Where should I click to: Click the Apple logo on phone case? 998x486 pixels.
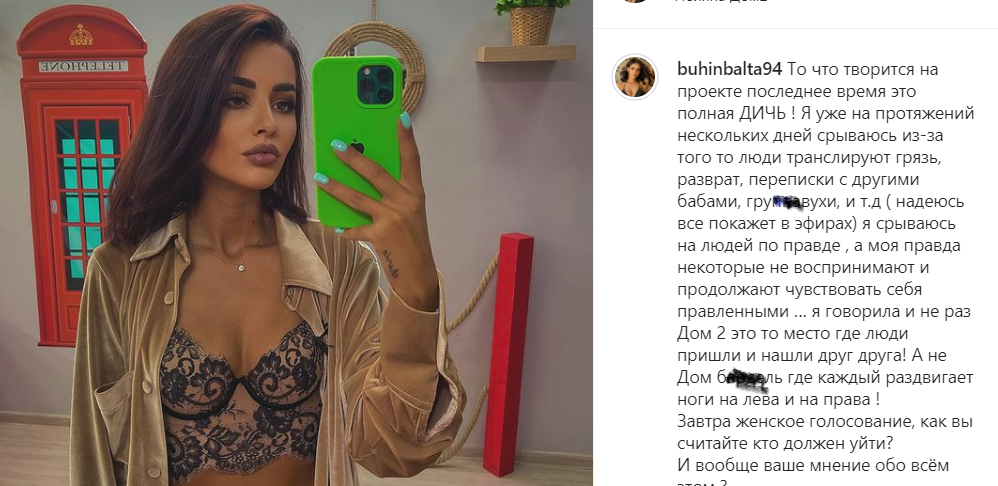[357, 146]
